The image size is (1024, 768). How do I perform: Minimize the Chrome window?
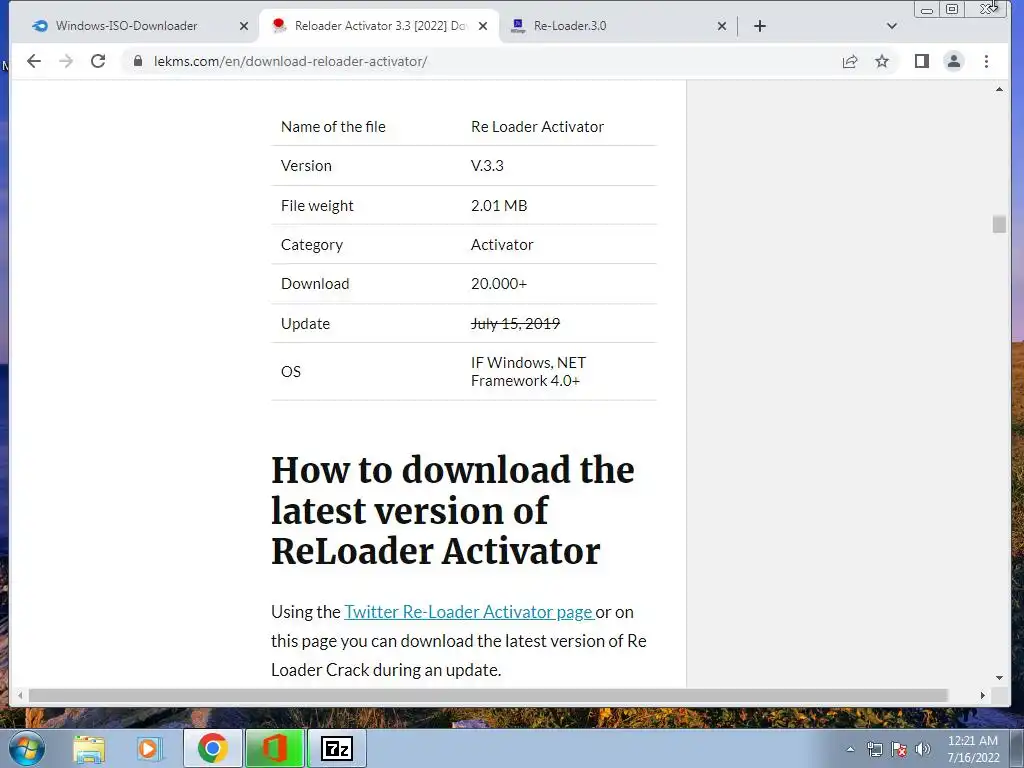coord(926,10)
